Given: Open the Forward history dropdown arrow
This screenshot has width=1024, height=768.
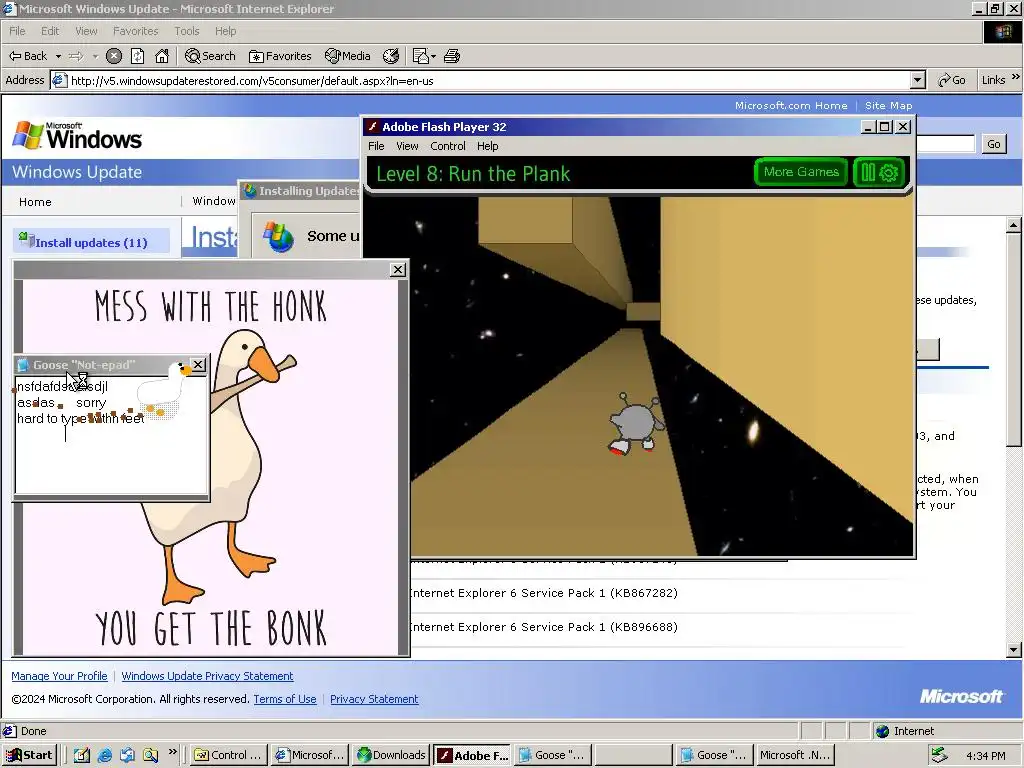Looking at the screenshot, I should point(95,57).
